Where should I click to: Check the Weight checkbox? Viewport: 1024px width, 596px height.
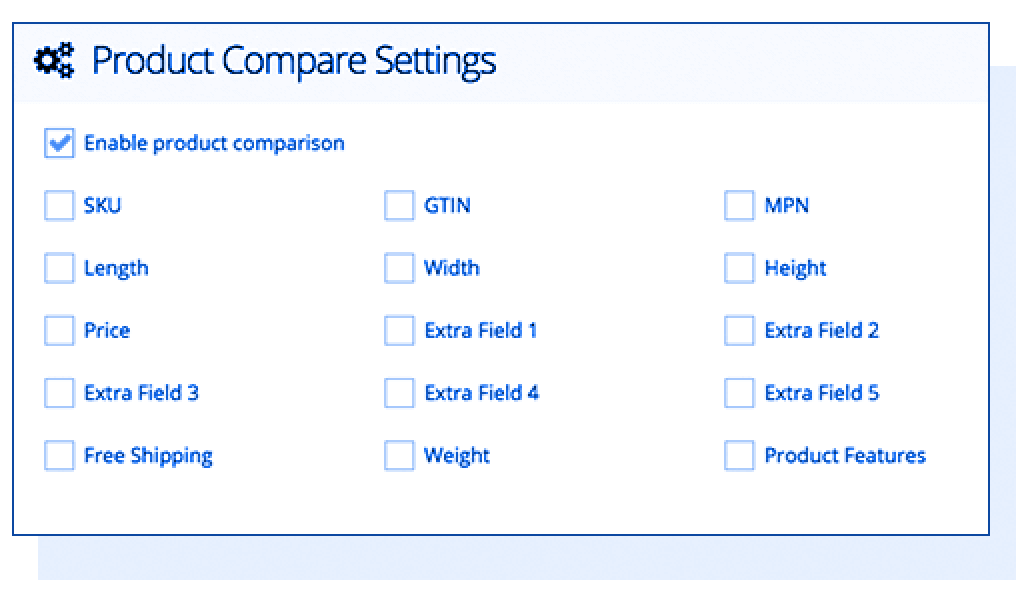point(398,455)
